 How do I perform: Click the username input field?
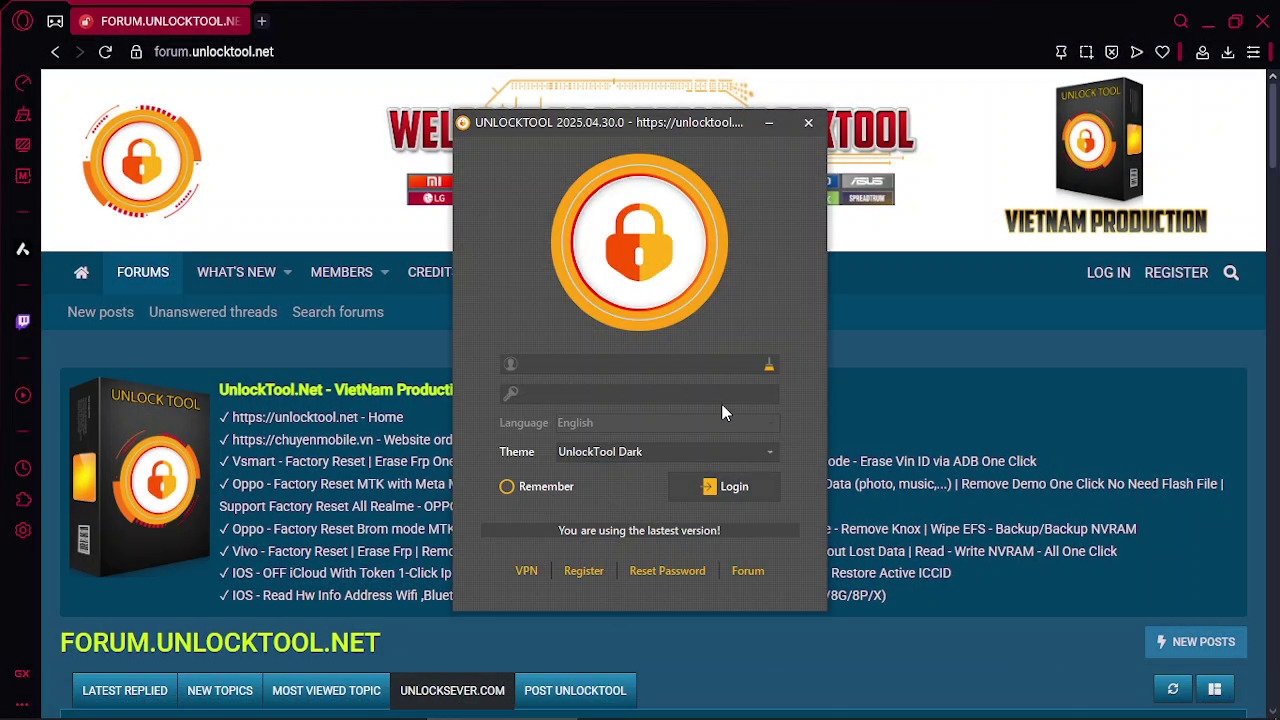point(640,365)
